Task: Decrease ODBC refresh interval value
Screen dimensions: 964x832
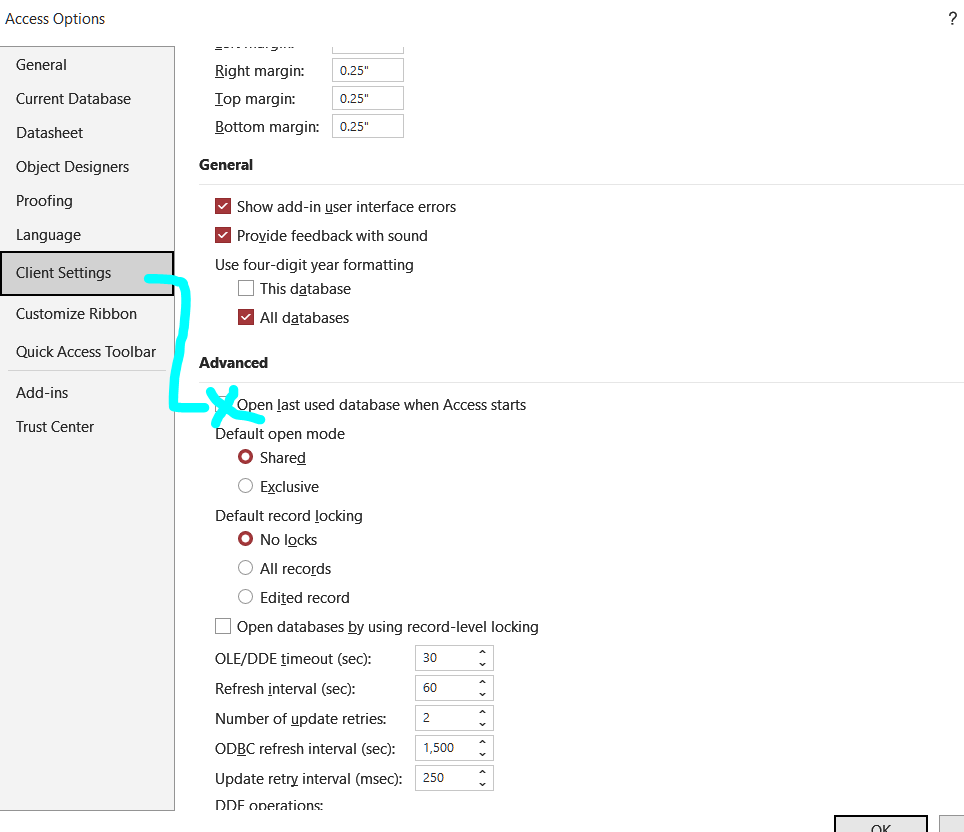Action: [483, 755]
